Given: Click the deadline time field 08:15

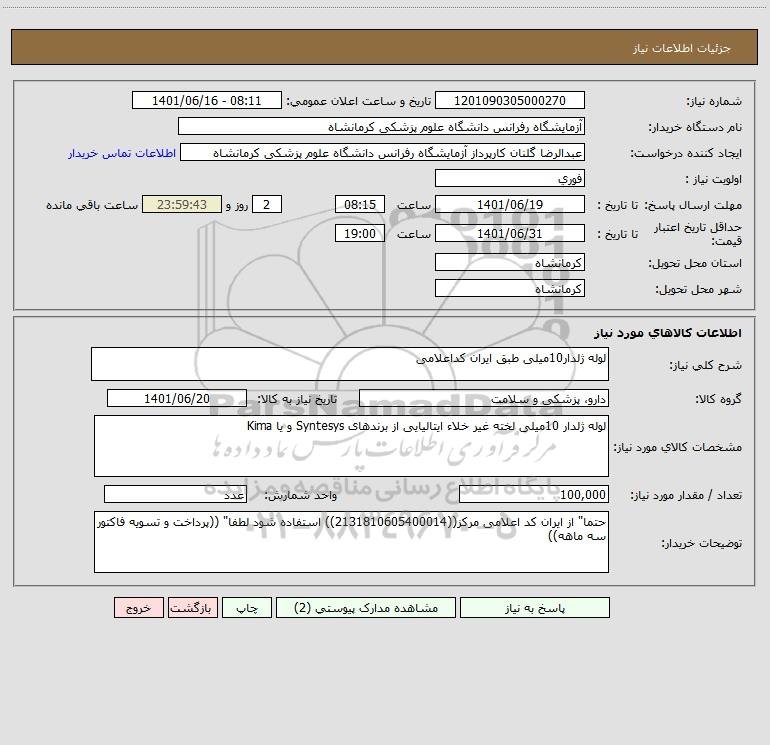Looking at the screenshot, I should pyautogui.click(x=359, y=204).
